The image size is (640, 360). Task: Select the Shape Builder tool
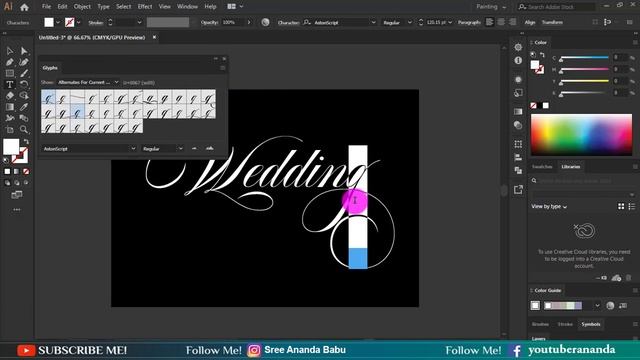[24, 96]
